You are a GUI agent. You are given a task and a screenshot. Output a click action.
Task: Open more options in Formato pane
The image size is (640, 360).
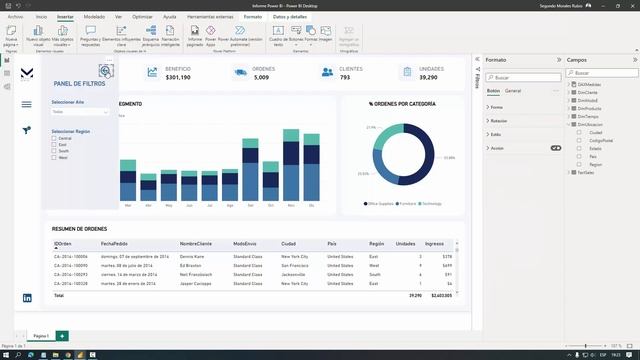556,91
